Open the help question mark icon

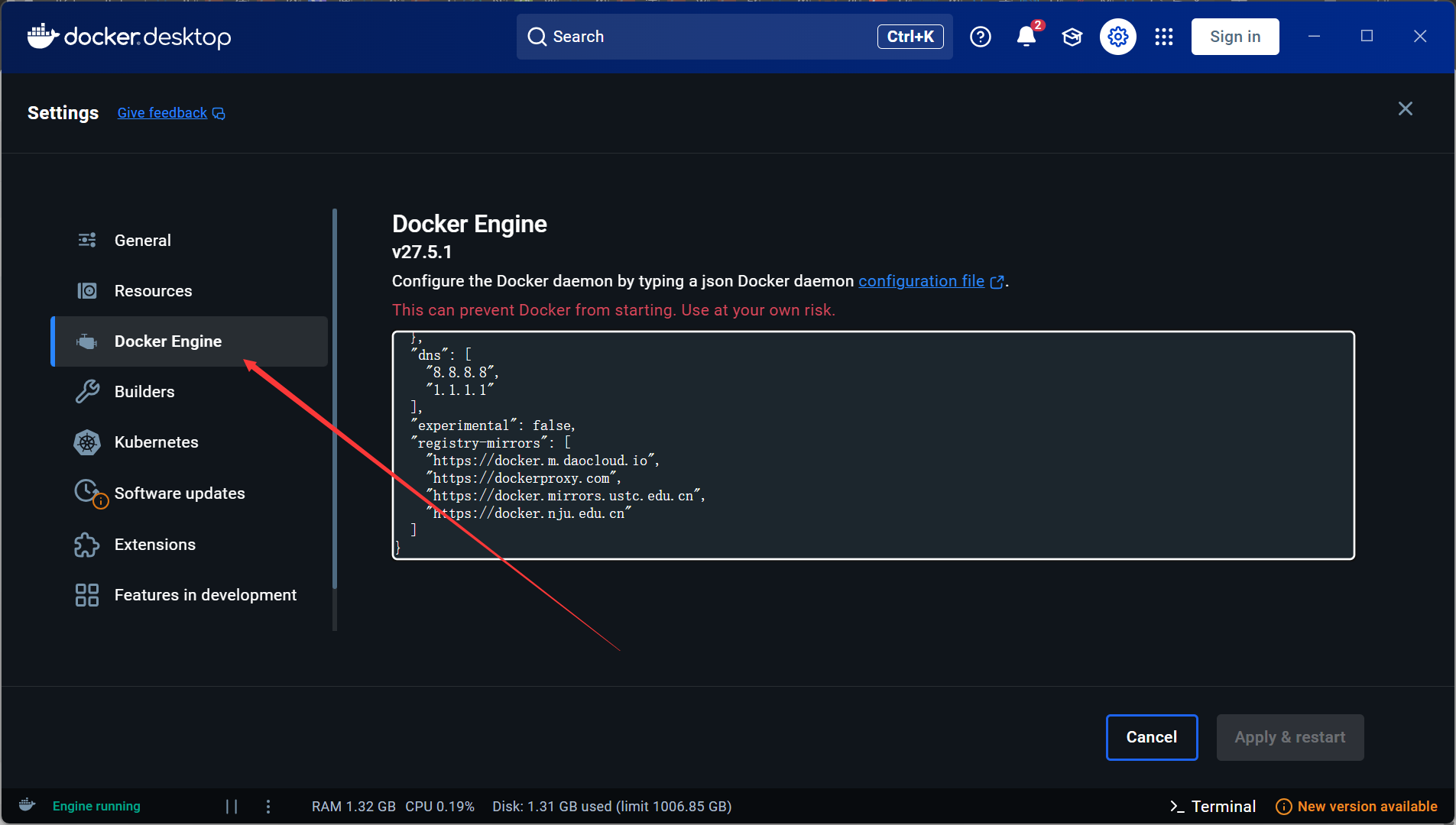tap(981, 37)
